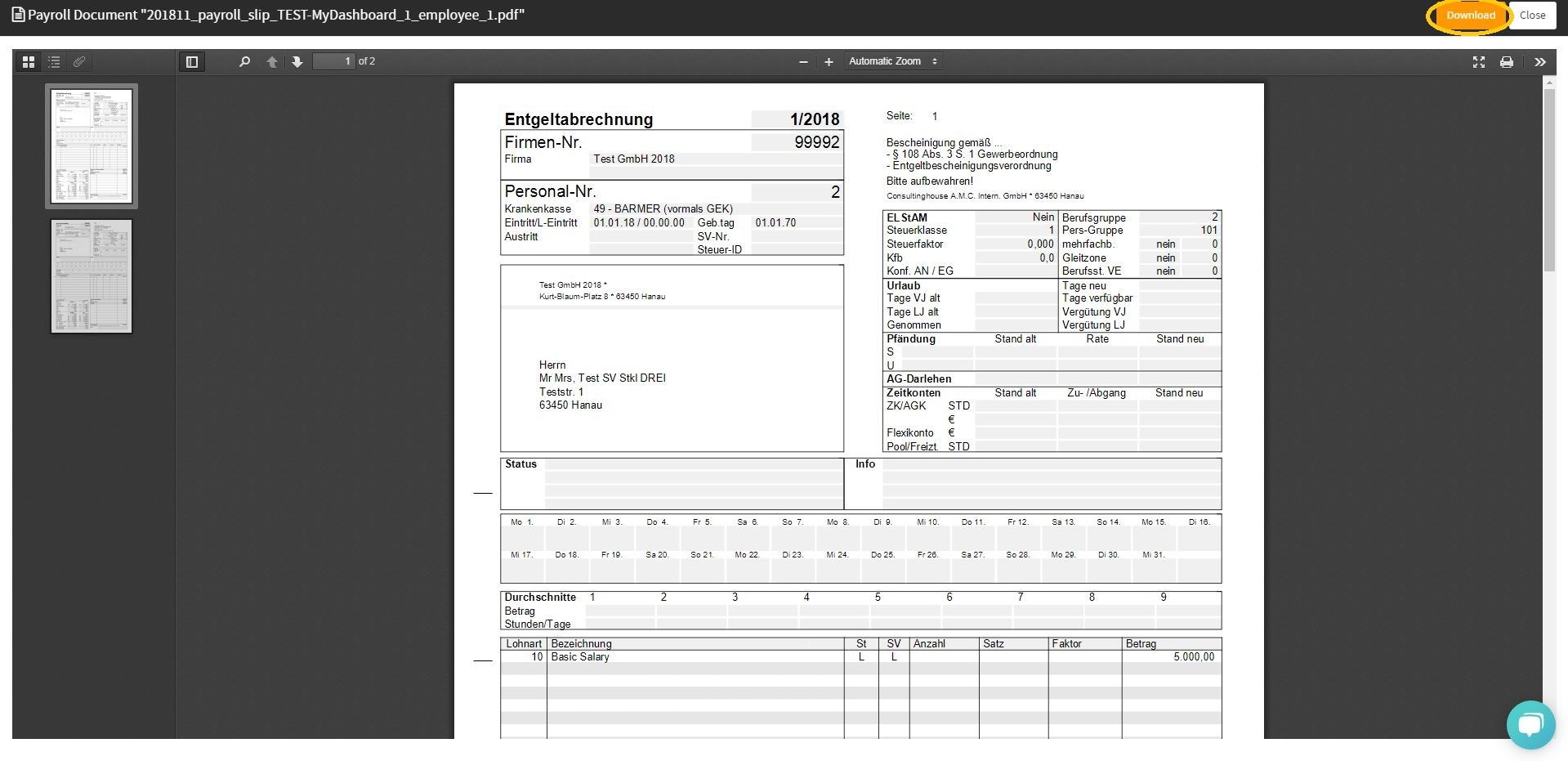Image resolution: width=1568 pixels, height=761 pixels.
Task: Click the page number input field
Action: click(334, 61)
